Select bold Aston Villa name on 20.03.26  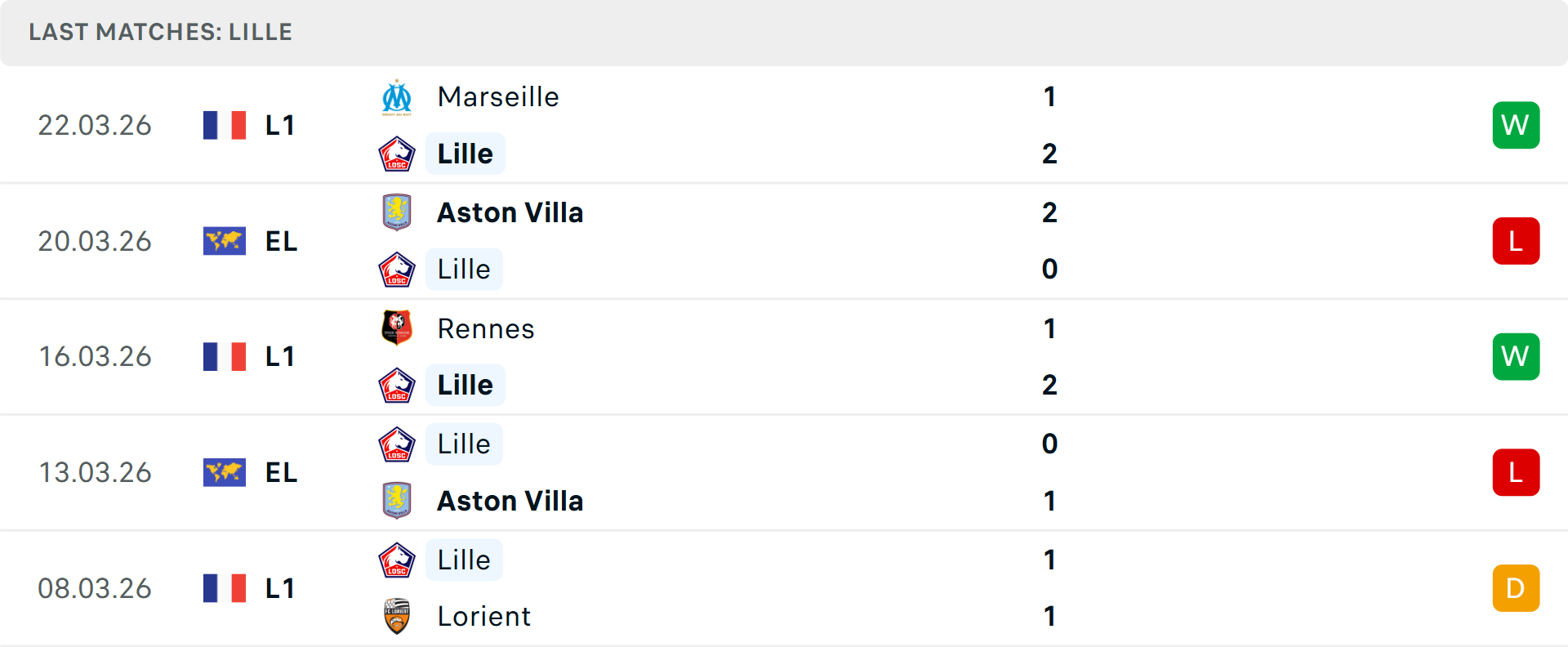coord(510,212)
